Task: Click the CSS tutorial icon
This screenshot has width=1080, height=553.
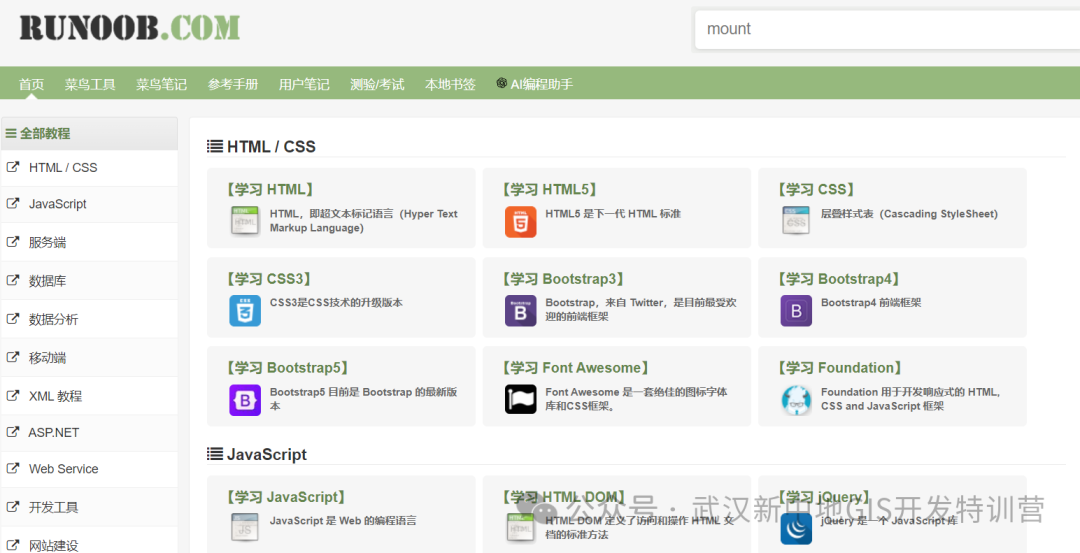Action: pos(796,221)
